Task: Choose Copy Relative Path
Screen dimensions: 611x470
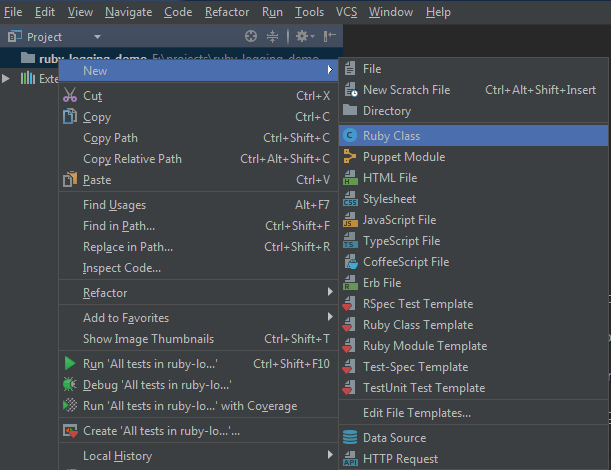Action: (x=132, y=159)
